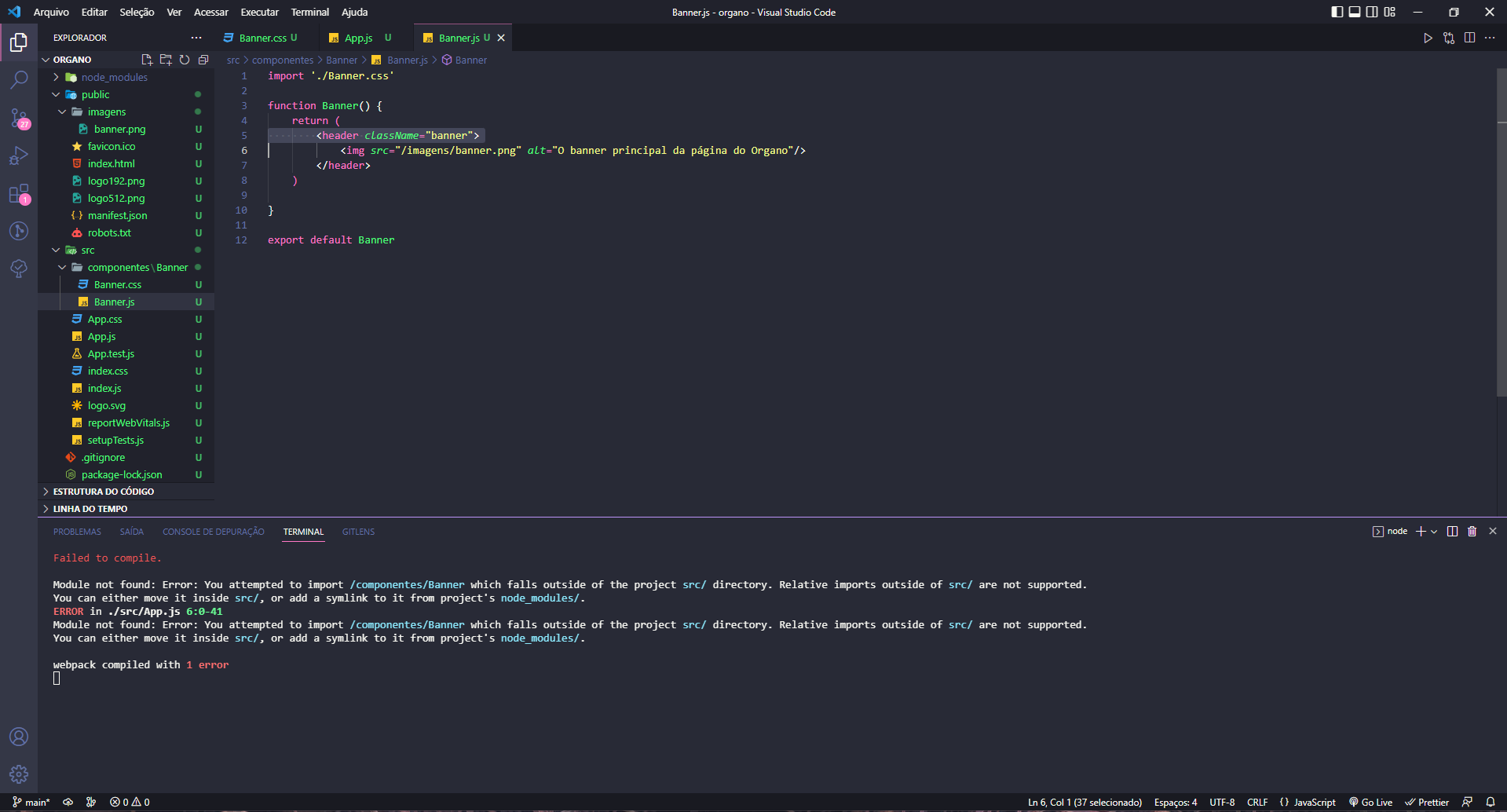Split the editor to the right
Image resolution: width=1507 pixels, height=812 pixels.
click(x=1469, y=38)
